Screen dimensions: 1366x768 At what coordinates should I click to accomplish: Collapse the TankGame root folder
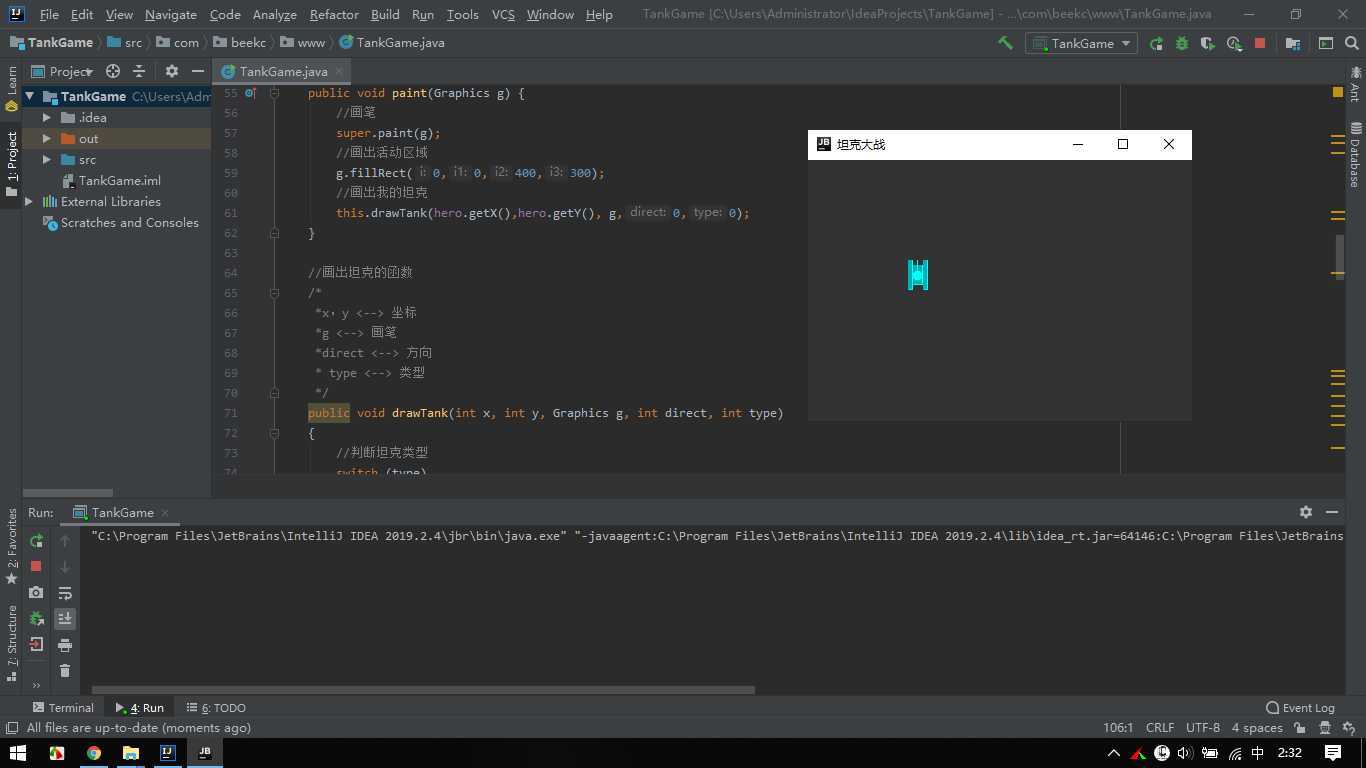[30, 97]
